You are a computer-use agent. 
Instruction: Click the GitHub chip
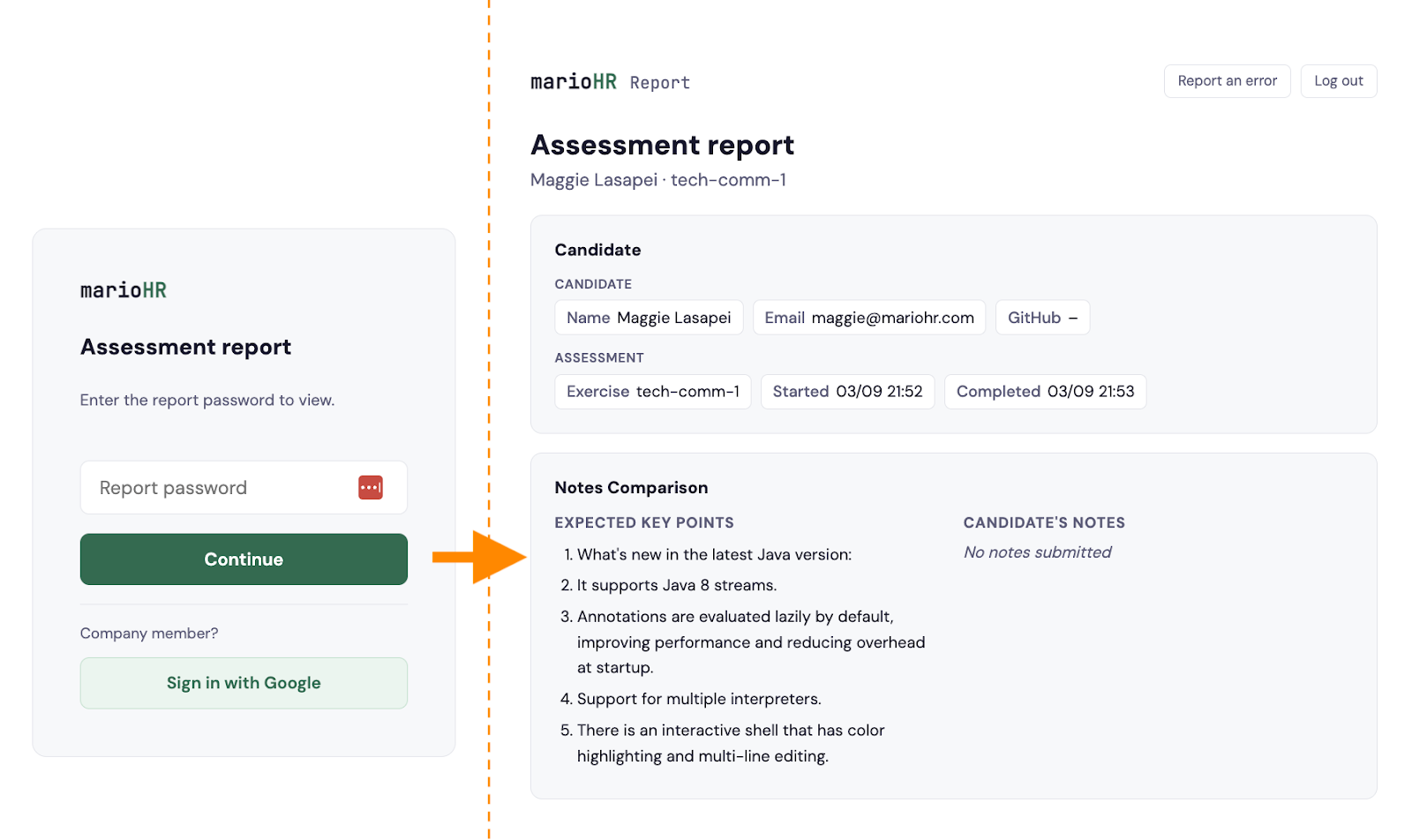pyautogui.click(x=1042, y=318)
